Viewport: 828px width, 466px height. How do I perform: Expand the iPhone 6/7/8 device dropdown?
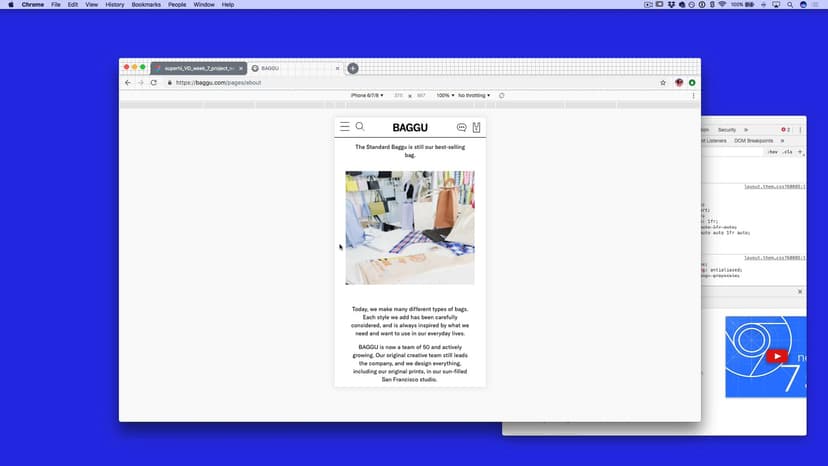pyautogui.click(x=367, y=96)
